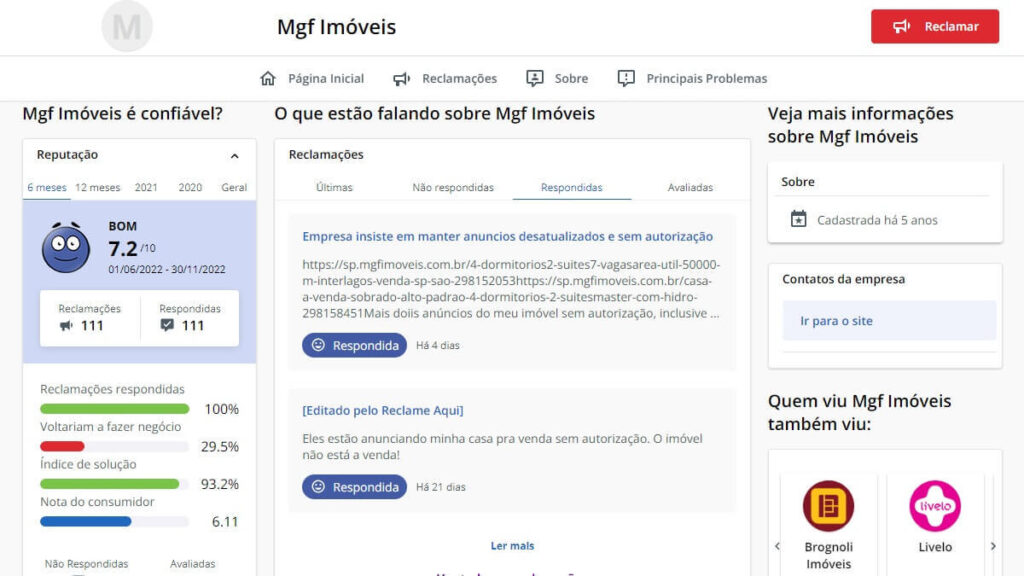Click the Sobre person-card icon
The image size is (1024, 576).
535,78
